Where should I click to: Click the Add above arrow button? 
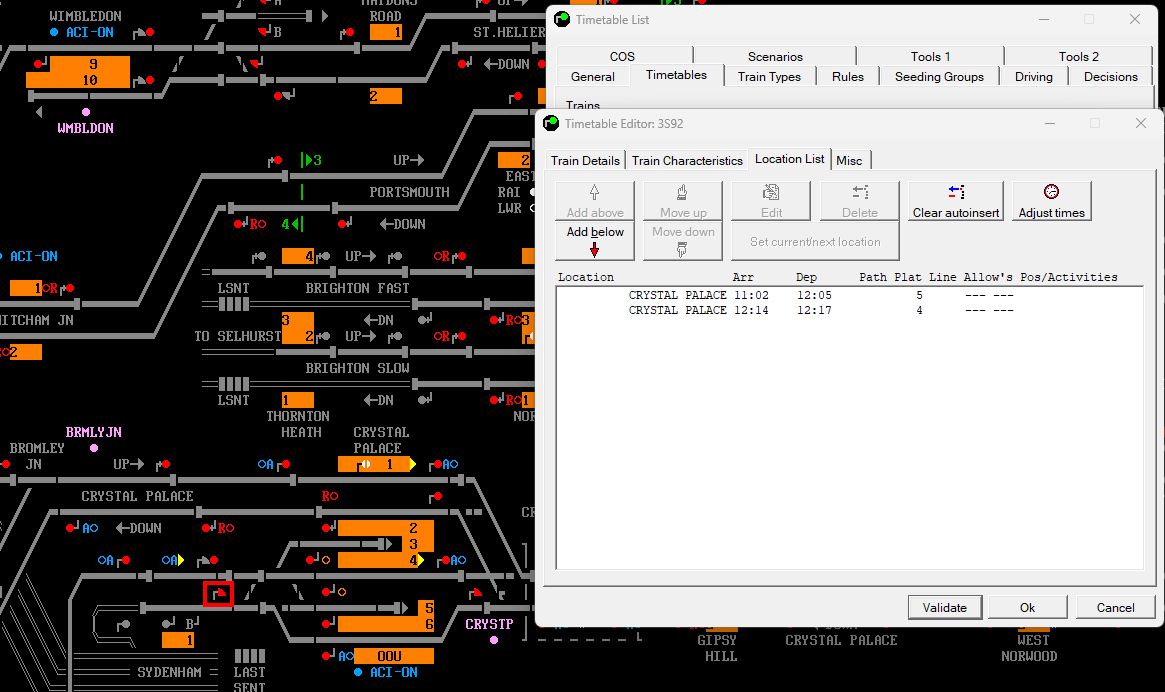(595, 201)
